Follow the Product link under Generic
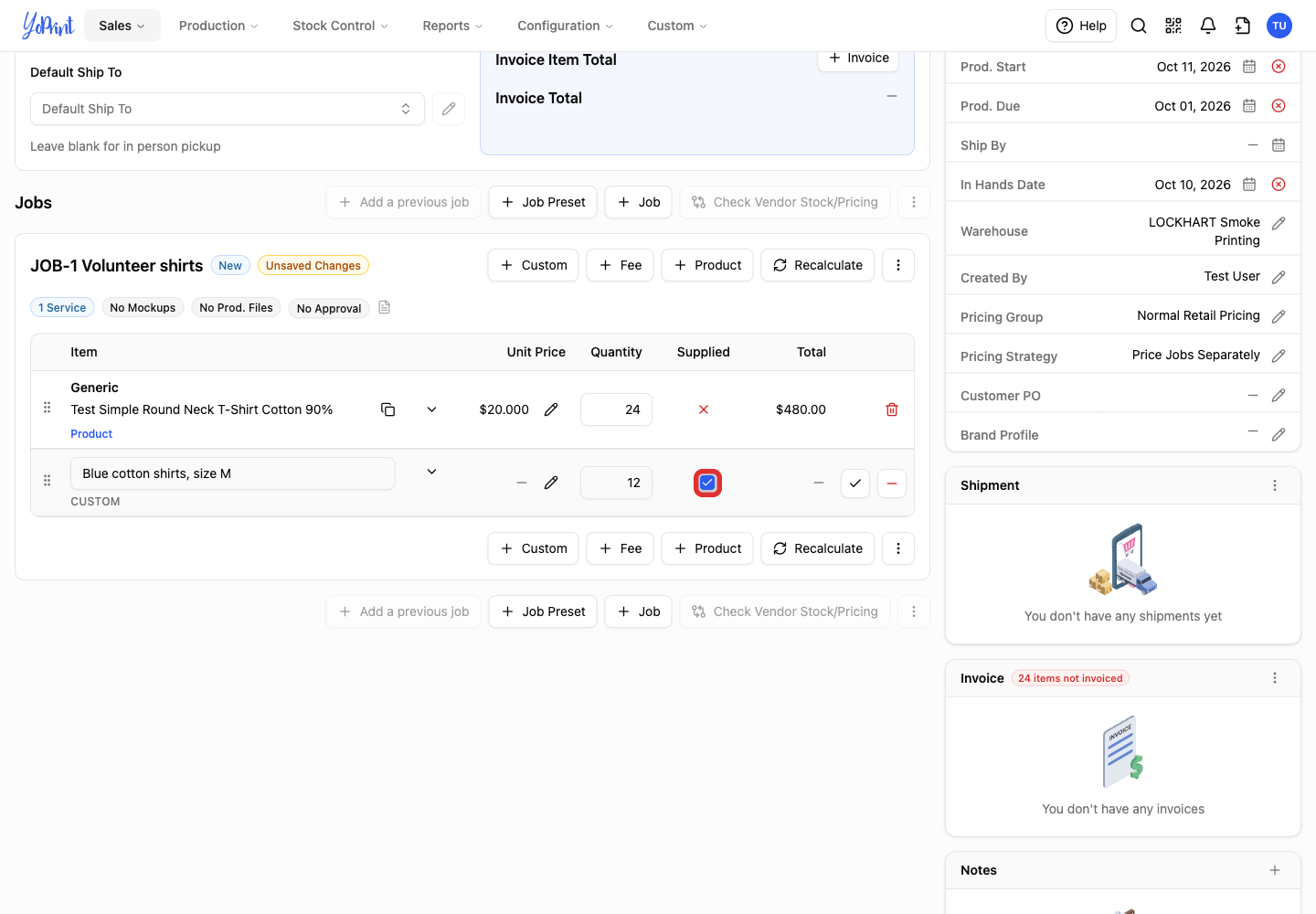The height and width of the screenshot is (914, 1316). point(91,434)
